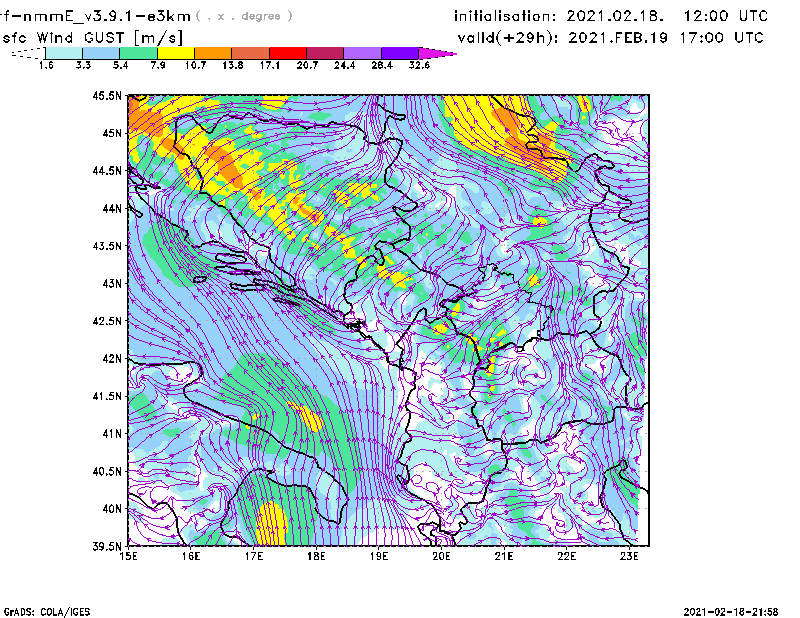Click the model name 'nmmE_v3.9.1-e3km' text

(107, 17)
